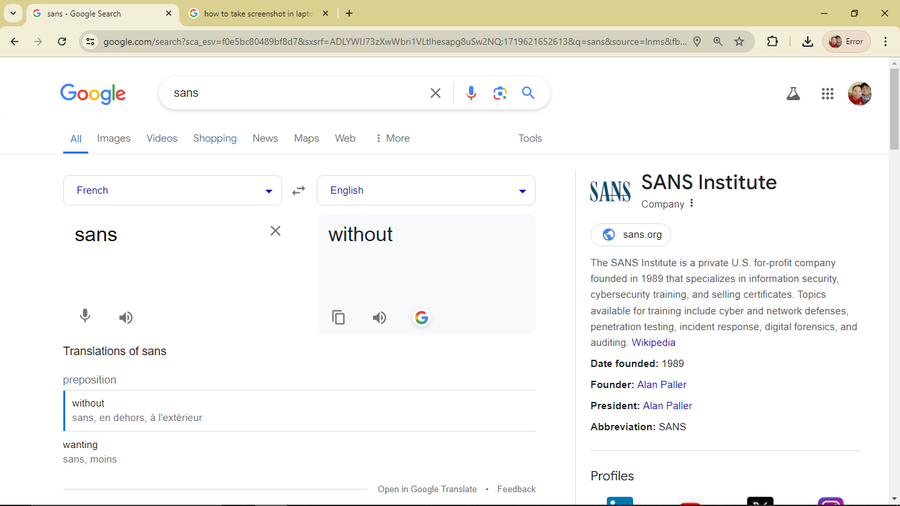Switch to Images results
This screenshot has width=900, height=506.
[x=114, y=138]
